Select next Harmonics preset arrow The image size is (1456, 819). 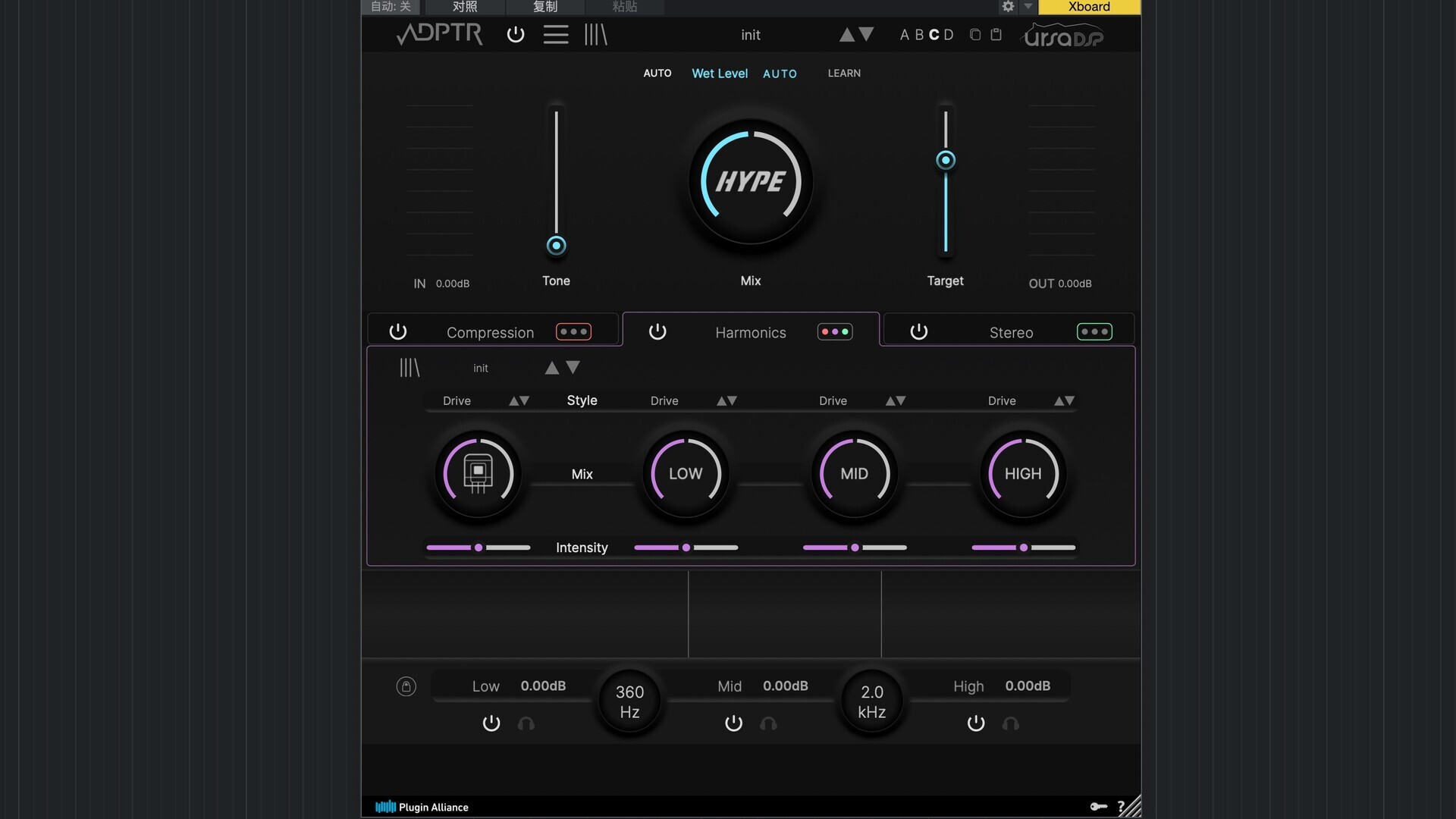click(573, 368)
